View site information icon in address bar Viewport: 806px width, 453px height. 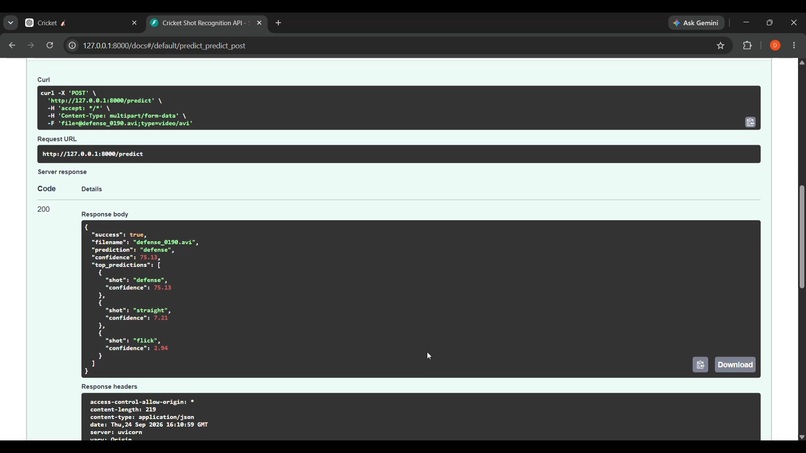coord(72,45)
